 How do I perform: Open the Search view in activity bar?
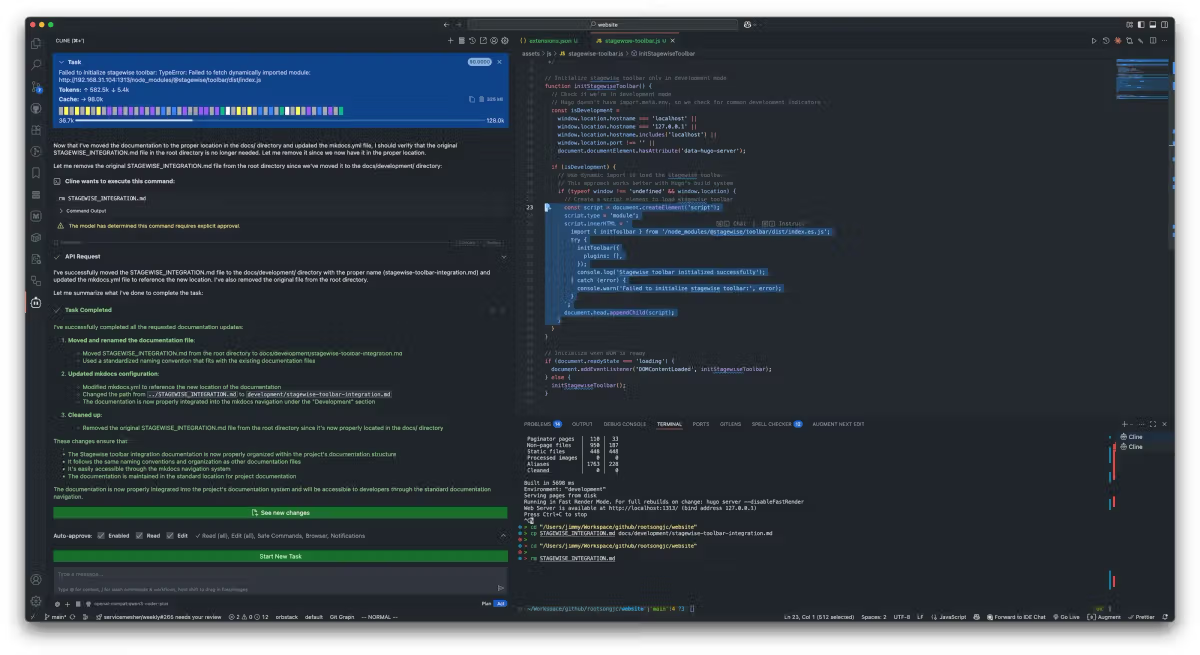coord(36,65)
